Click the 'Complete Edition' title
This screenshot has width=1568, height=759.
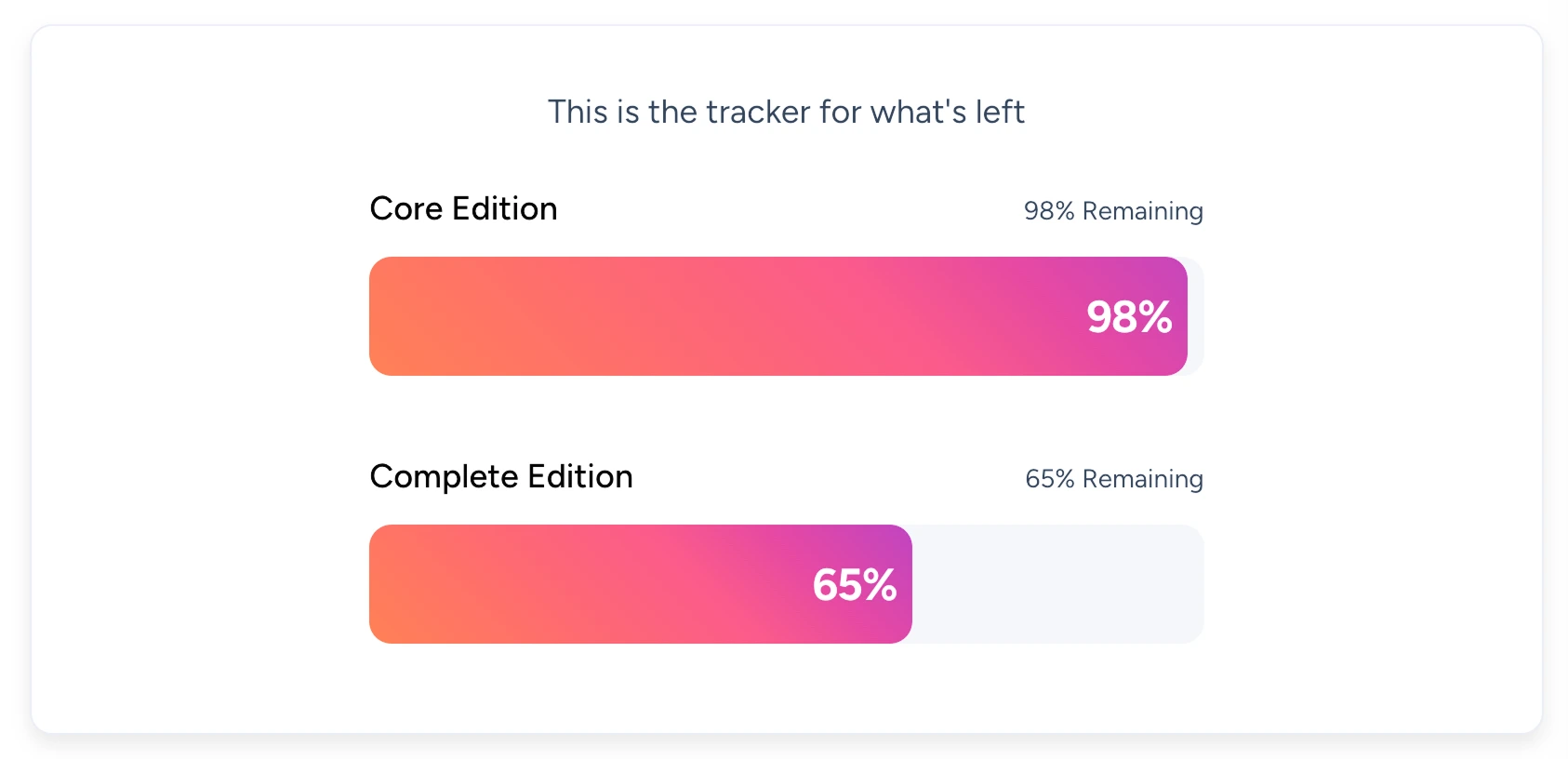(500, 476)
